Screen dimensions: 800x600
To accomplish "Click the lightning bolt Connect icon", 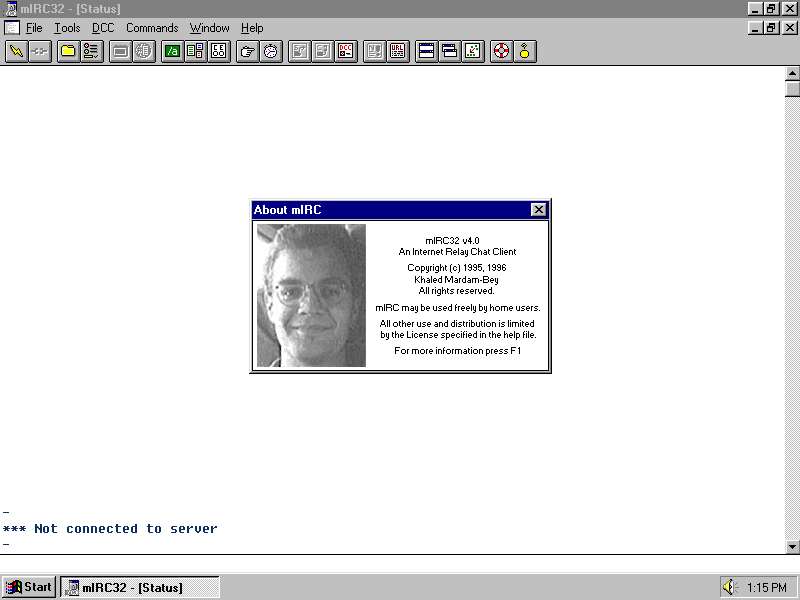I will (16, 52).
